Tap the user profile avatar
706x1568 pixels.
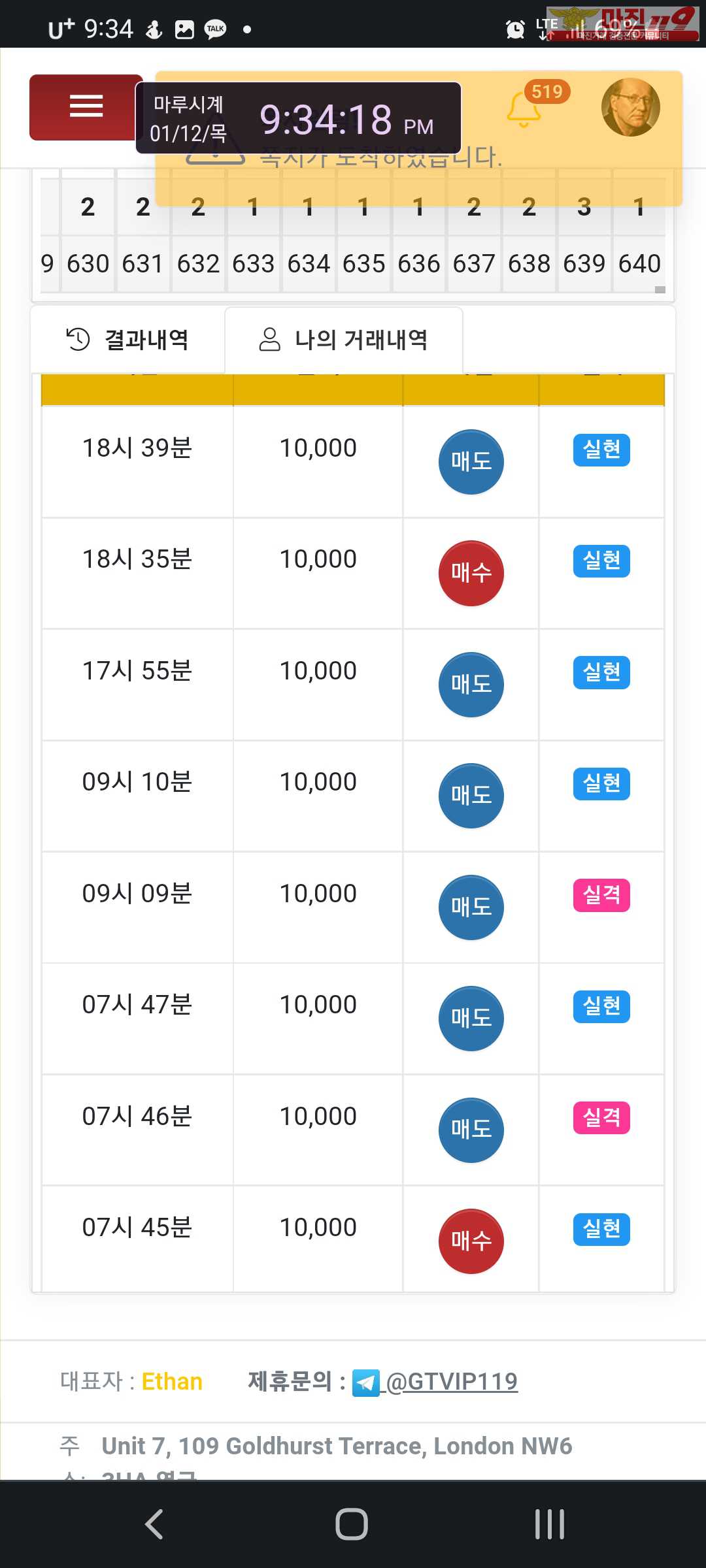click(x=630, y=107)
